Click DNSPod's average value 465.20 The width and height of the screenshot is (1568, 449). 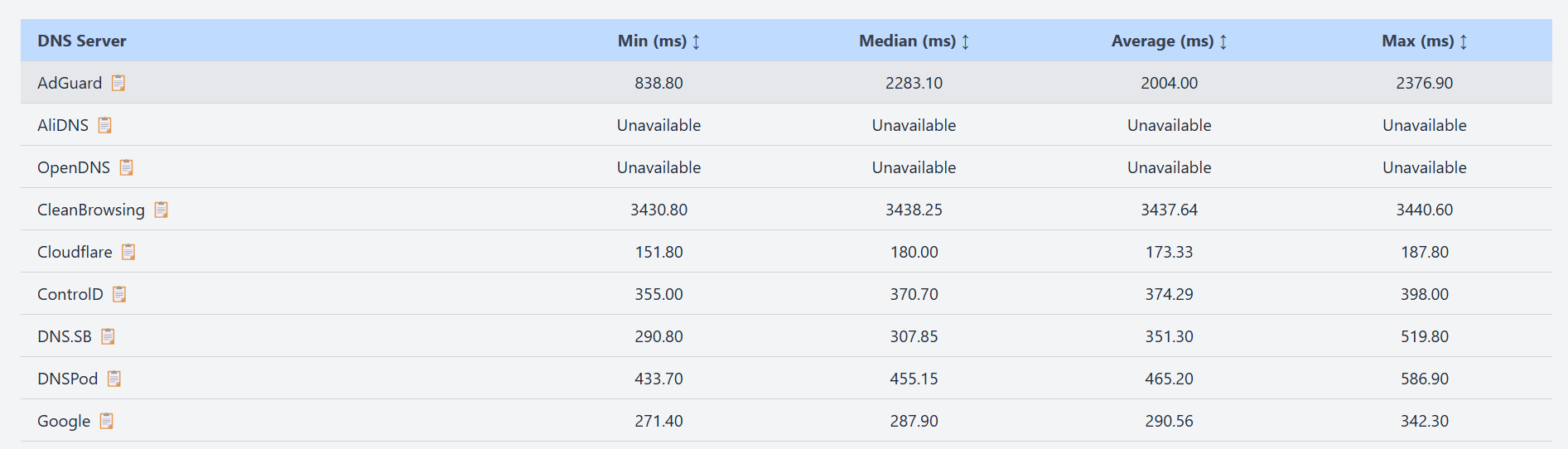(1169, 379)
